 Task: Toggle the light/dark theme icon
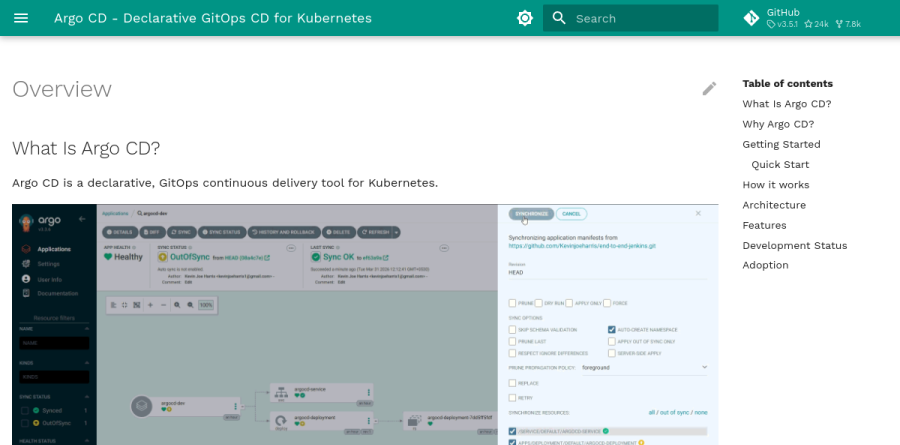click(525, 18)
